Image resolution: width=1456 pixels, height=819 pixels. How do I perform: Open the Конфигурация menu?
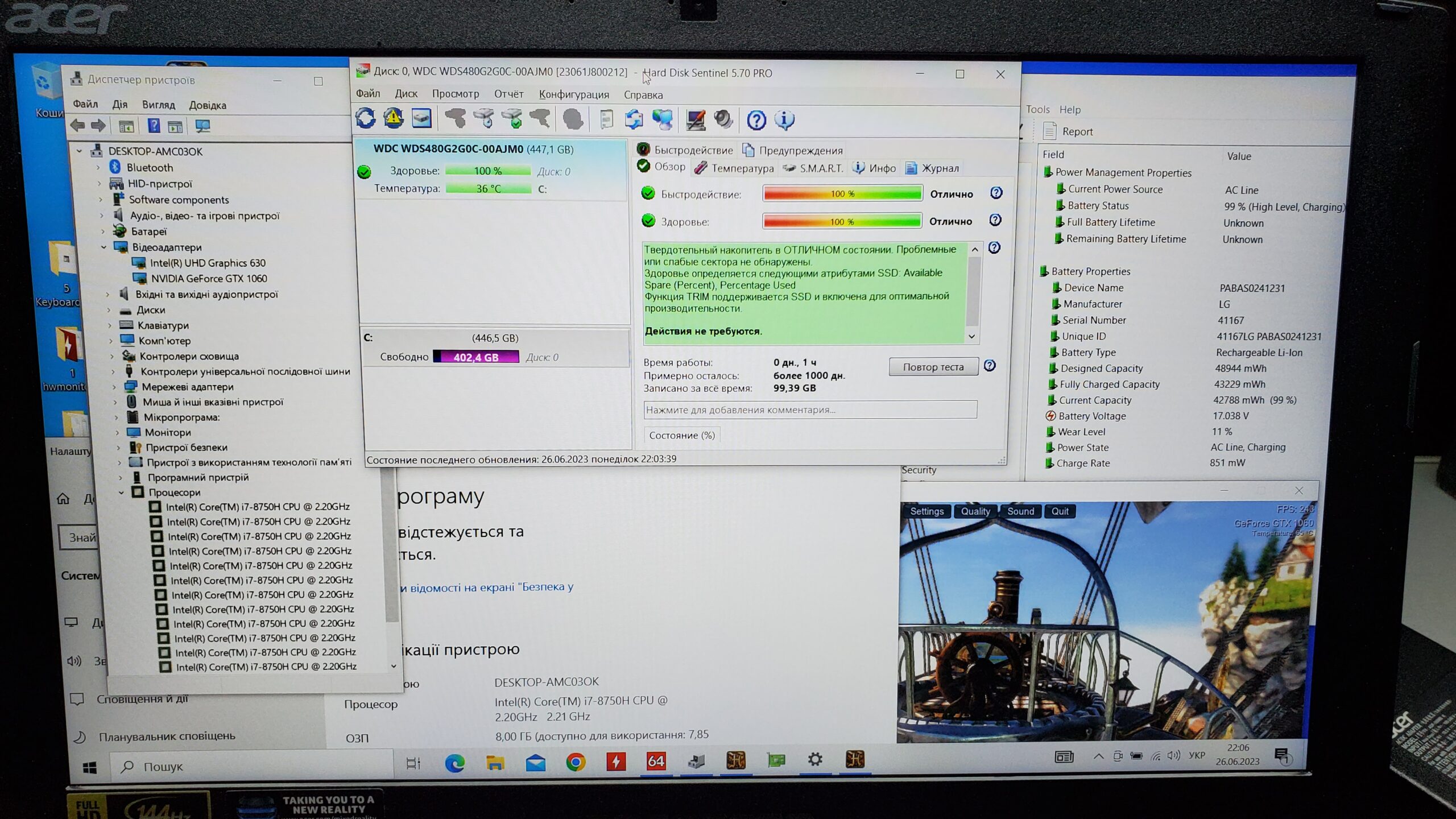click(x=573, y=94)
